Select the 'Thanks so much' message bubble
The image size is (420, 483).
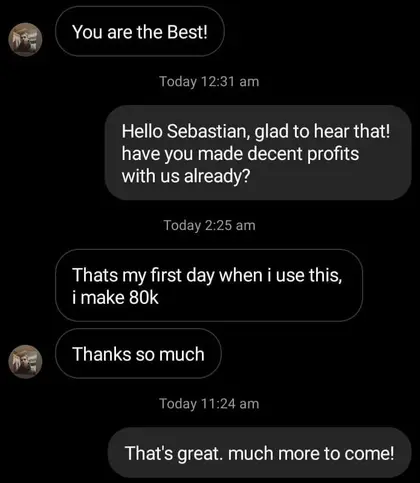point(138,353)
